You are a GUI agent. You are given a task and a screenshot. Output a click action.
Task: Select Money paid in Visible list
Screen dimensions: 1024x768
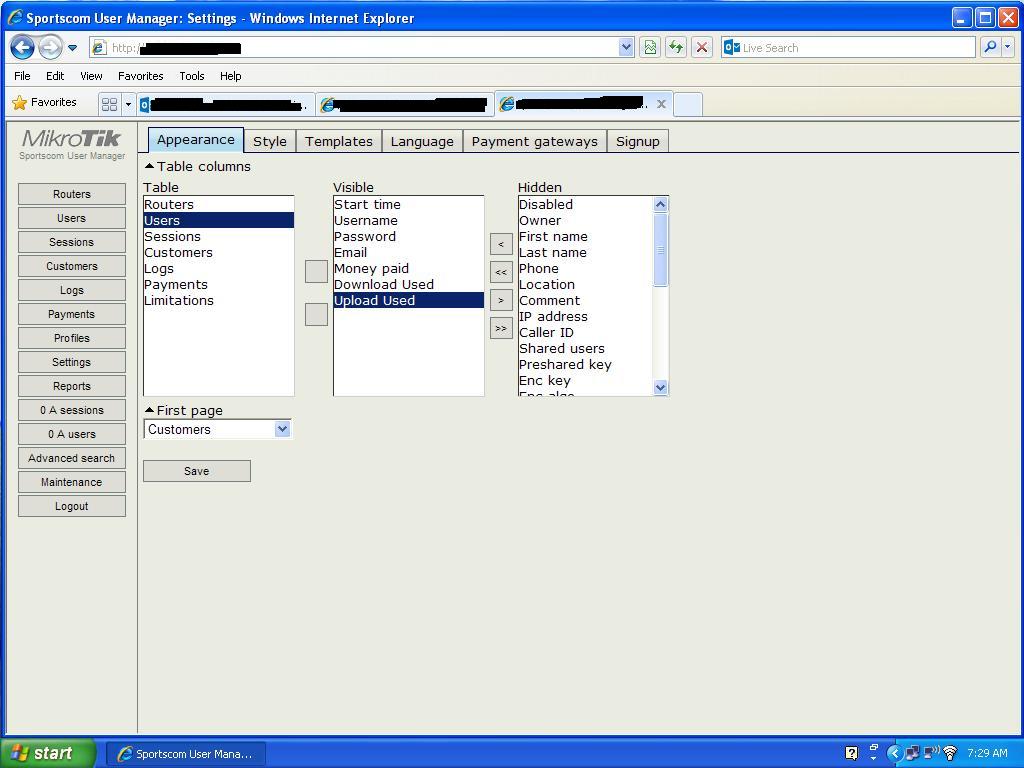(409, 268)
